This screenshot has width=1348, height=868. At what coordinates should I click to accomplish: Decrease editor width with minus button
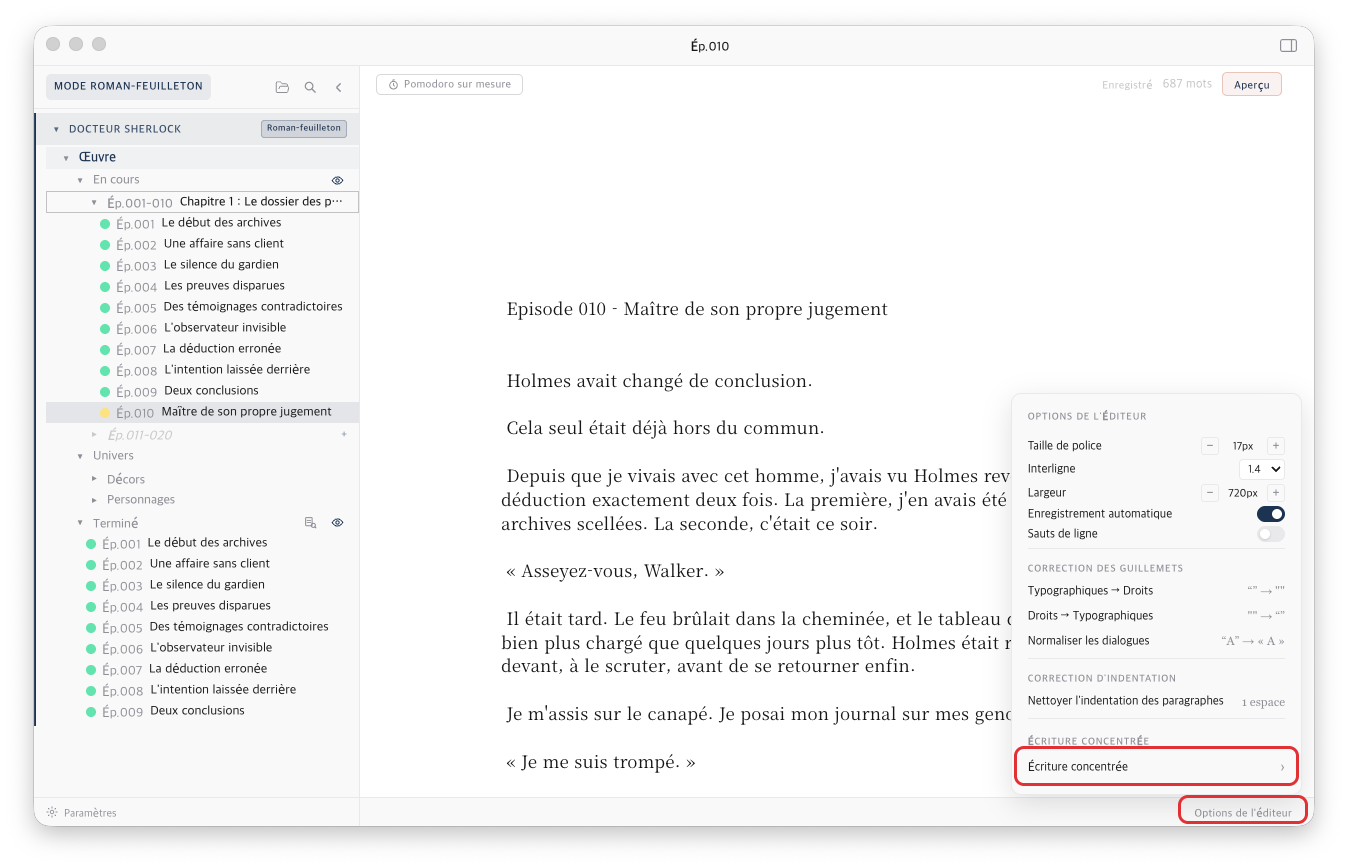click(x=1210, y=493)
